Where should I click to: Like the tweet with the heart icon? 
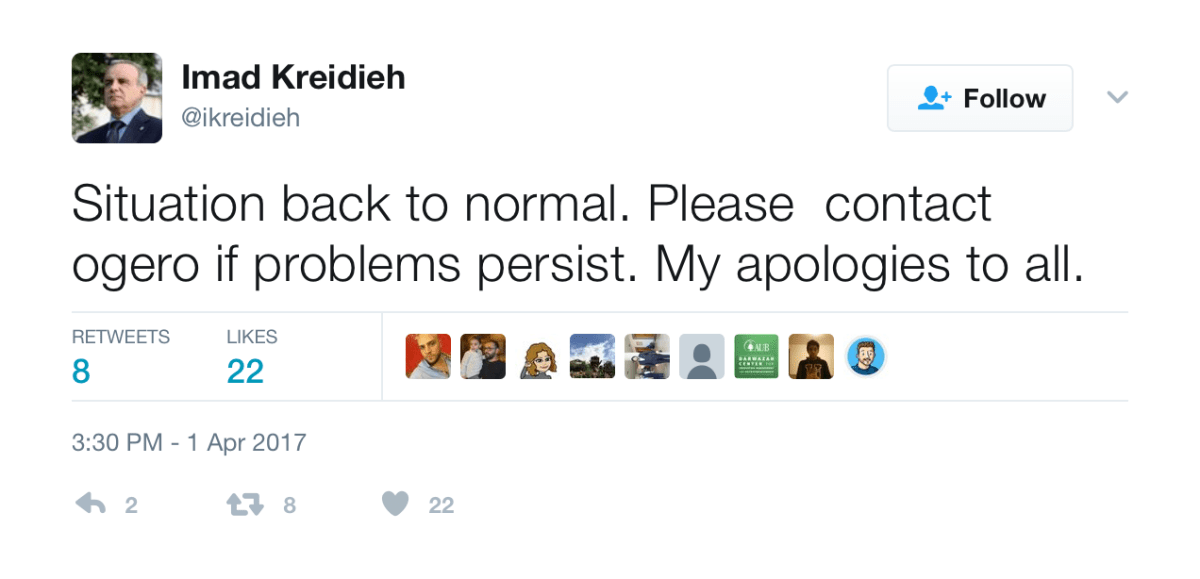click(x=396, y=504)
